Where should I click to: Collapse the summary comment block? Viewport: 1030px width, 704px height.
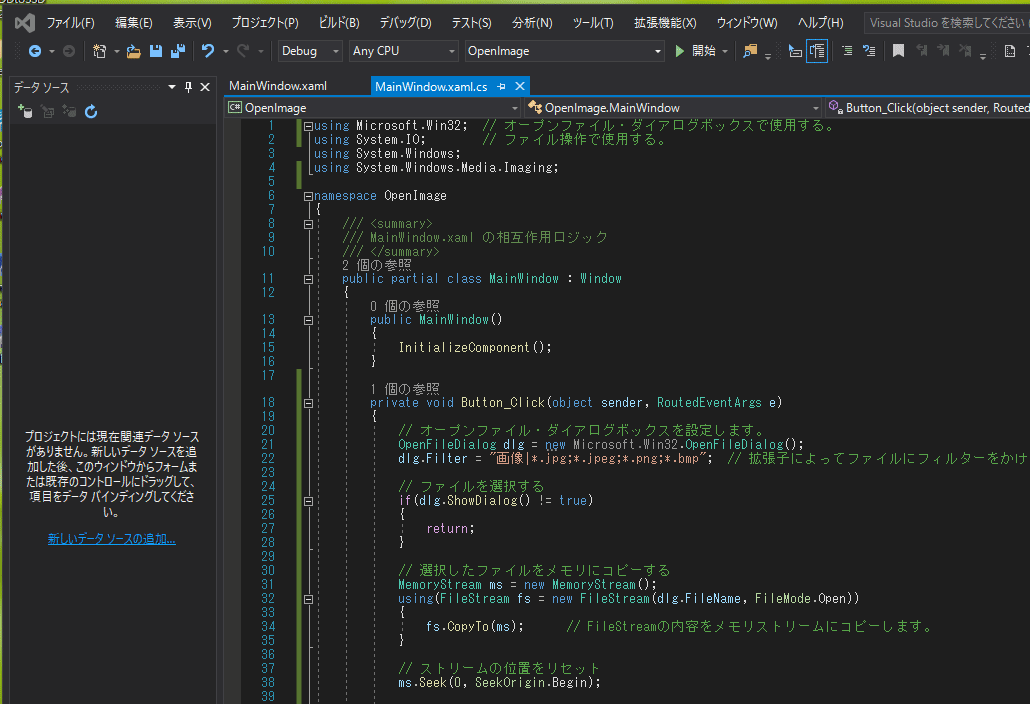[x=308, y=224]
